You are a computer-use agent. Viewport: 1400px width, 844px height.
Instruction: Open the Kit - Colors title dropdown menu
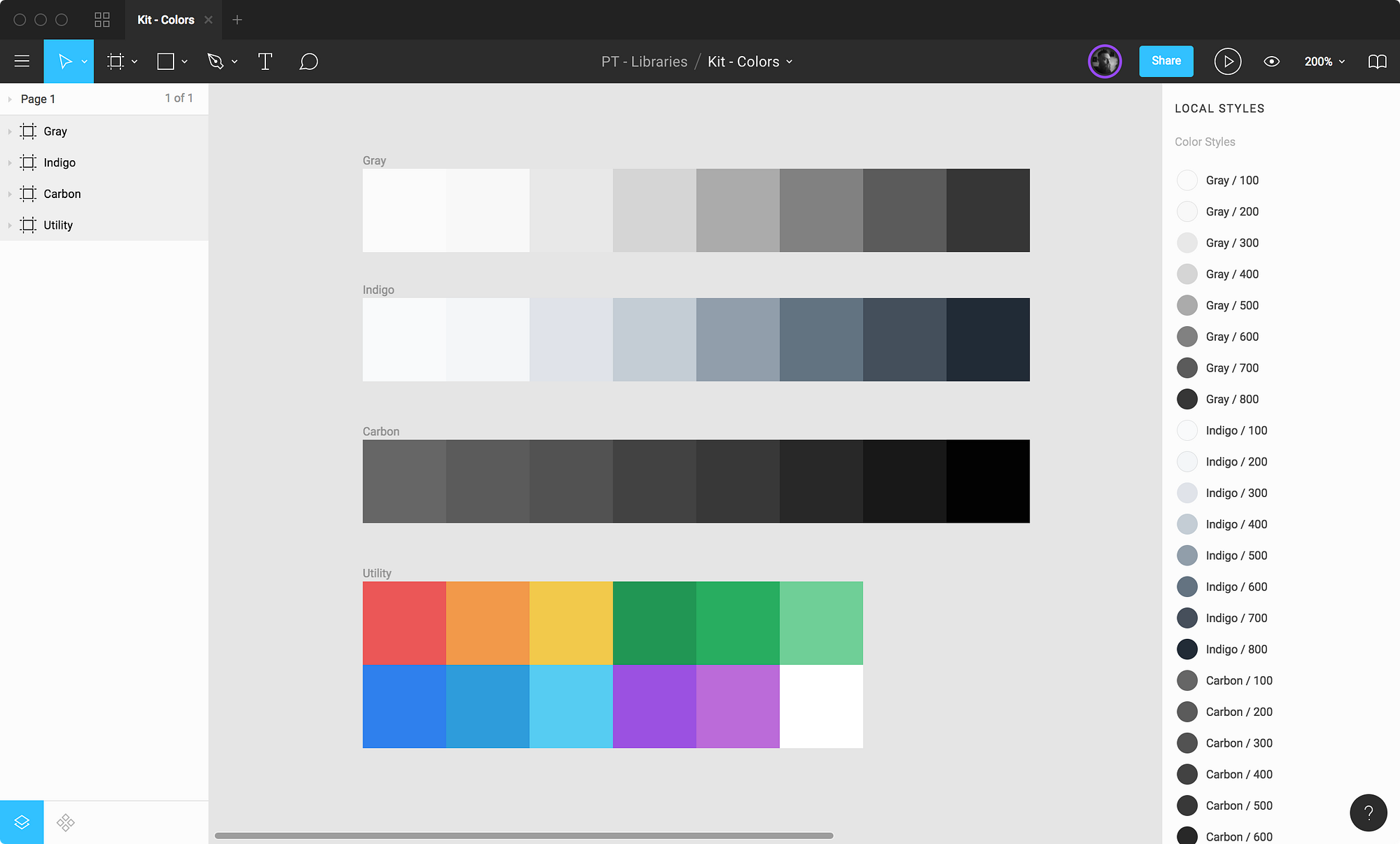click(x=790, y=62)
